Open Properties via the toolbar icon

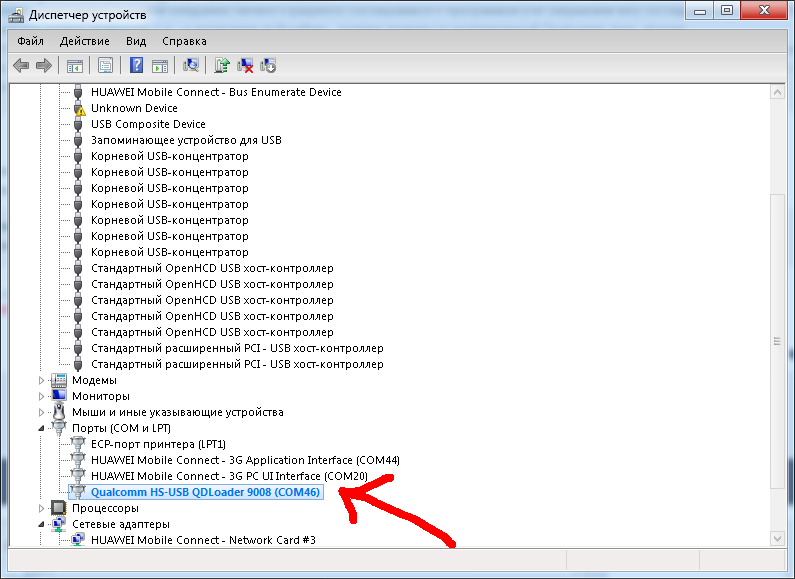(104, 66)
